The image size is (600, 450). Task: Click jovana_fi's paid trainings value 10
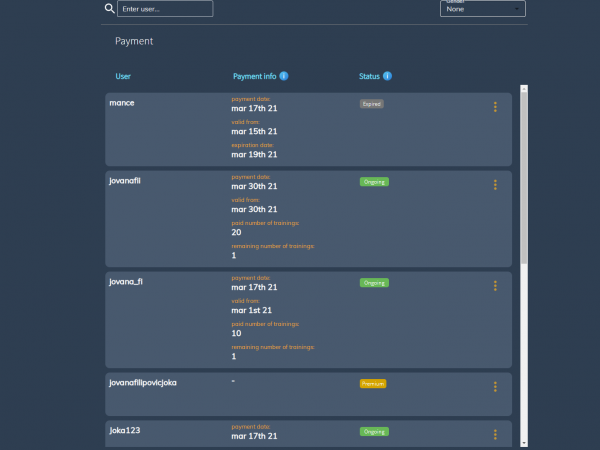click(236, 333)
